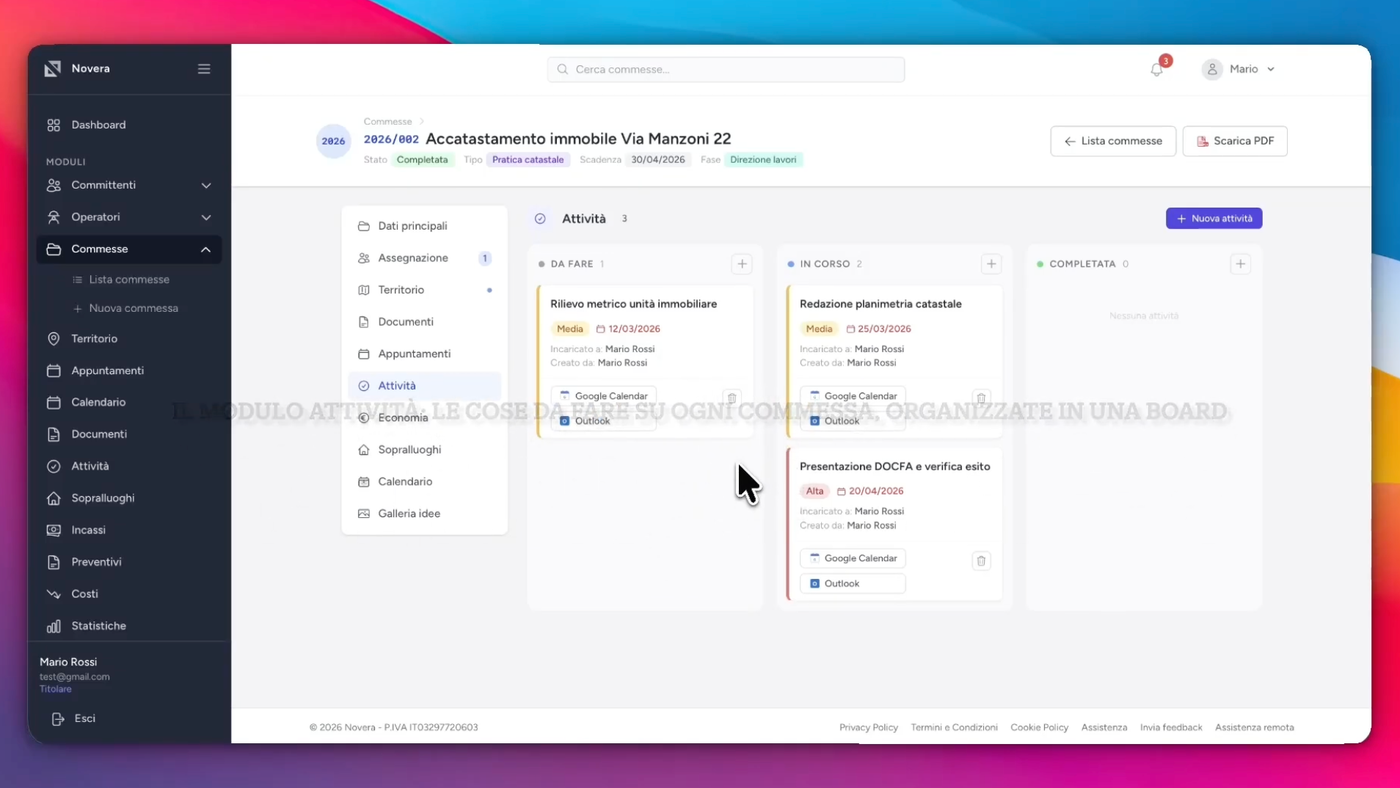Open the Mario user account dropdown
Viewport: 1400px width, 788px height.
click(1239, 69)
